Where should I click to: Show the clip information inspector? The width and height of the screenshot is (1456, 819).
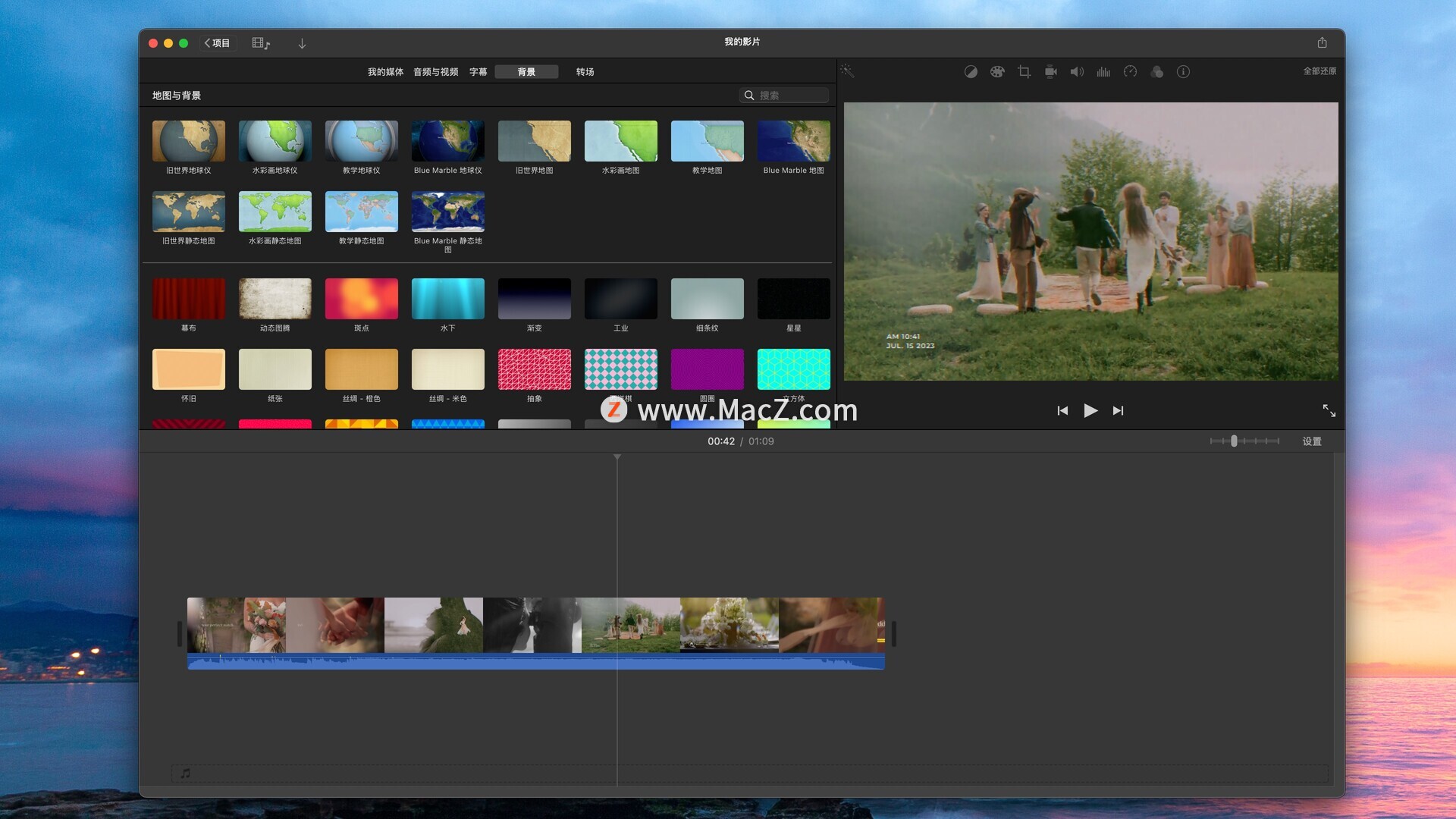1183,72
